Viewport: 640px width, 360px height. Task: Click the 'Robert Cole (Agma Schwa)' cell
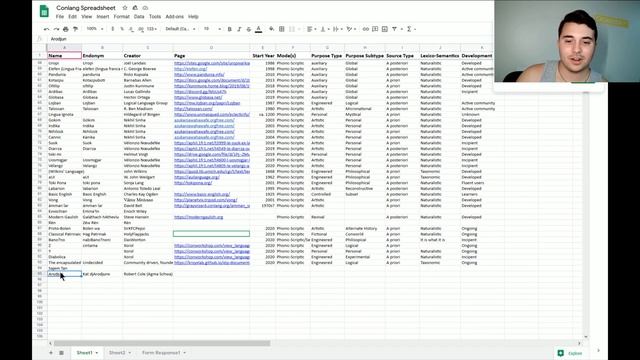tap(148, 274)
